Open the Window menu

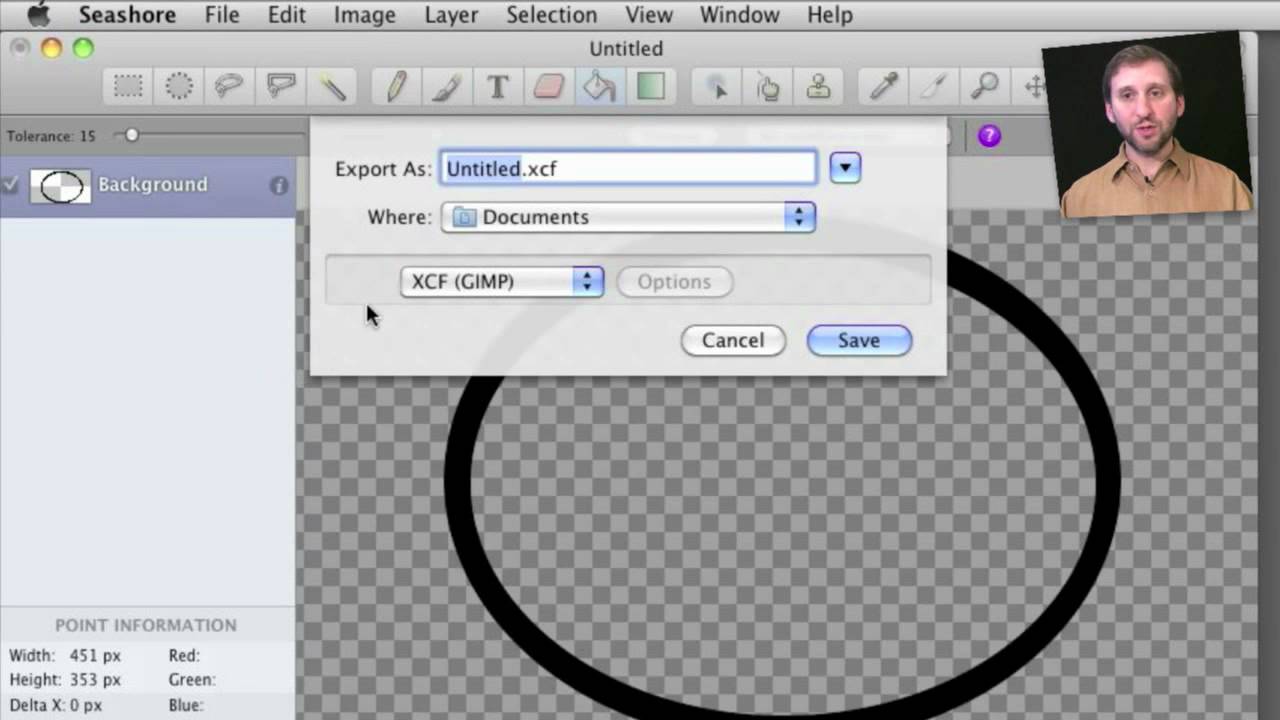click(x=739, y=15)
